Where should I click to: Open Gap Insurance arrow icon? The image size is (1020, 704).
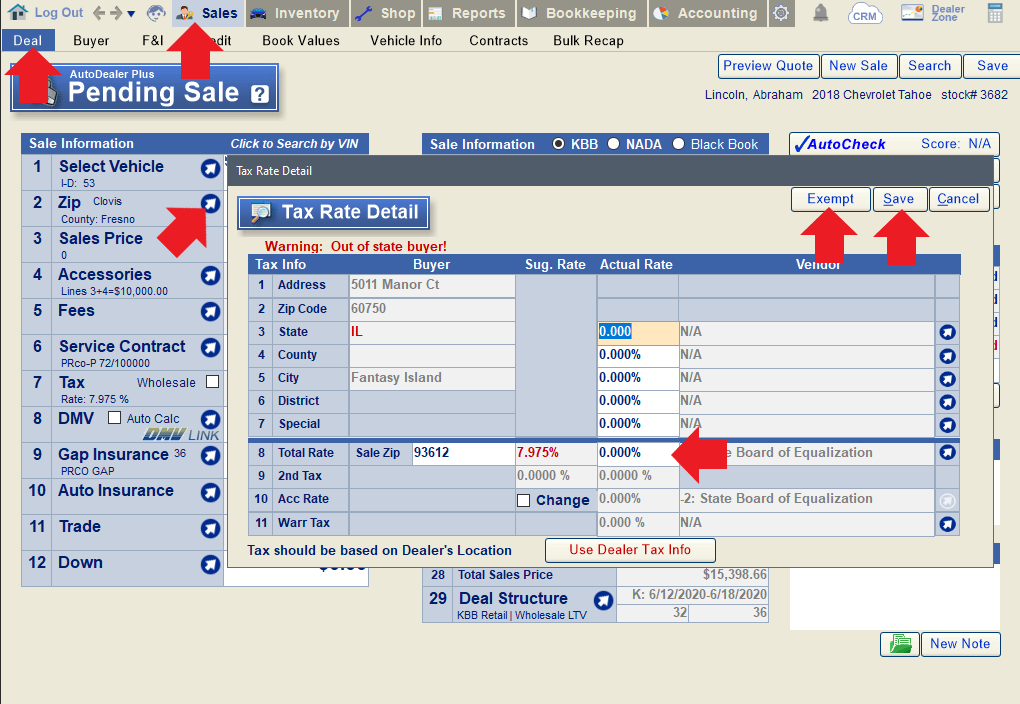[x=210, y=455]
